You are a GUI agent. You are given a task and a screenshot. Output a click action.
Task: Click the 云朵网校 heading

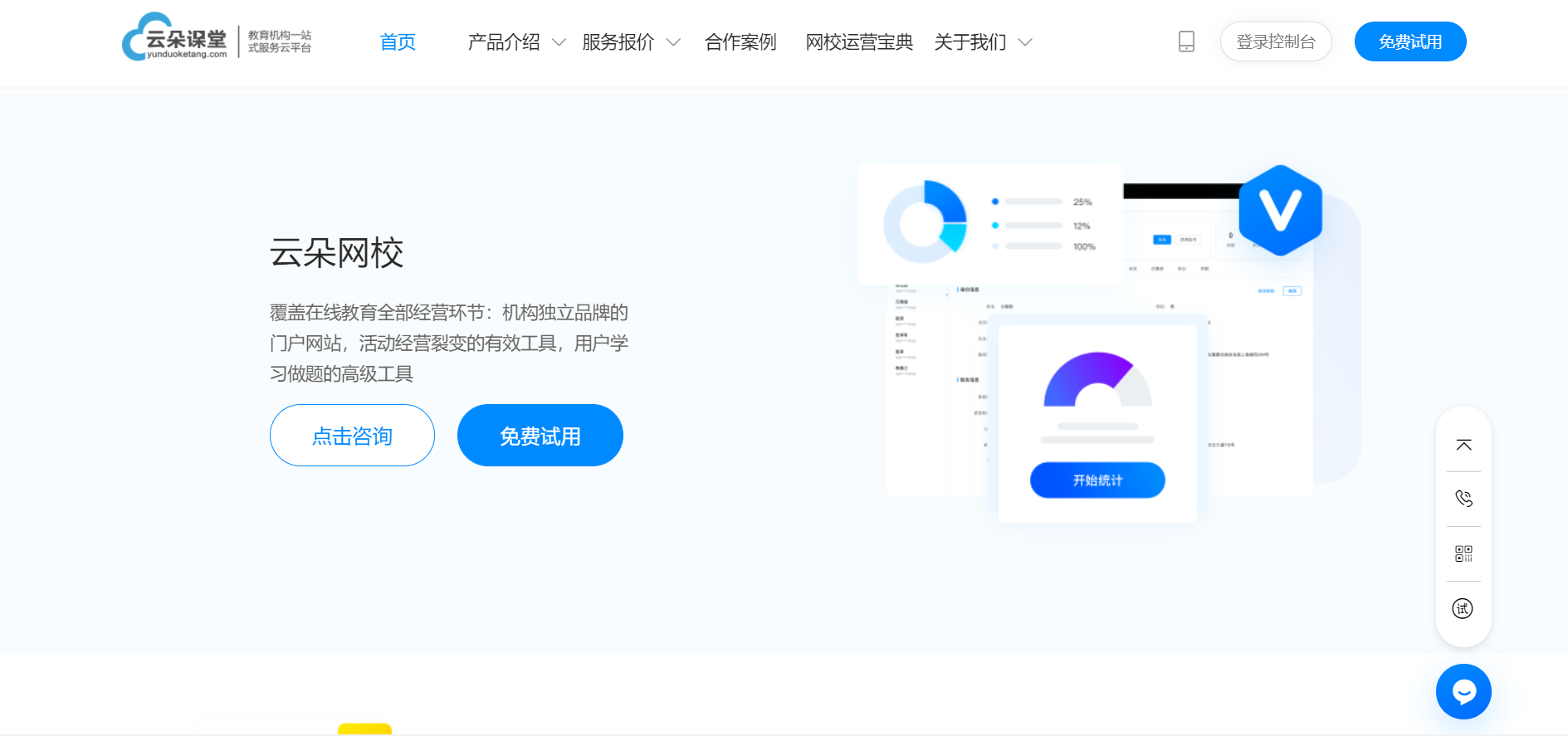pos(336,253)
